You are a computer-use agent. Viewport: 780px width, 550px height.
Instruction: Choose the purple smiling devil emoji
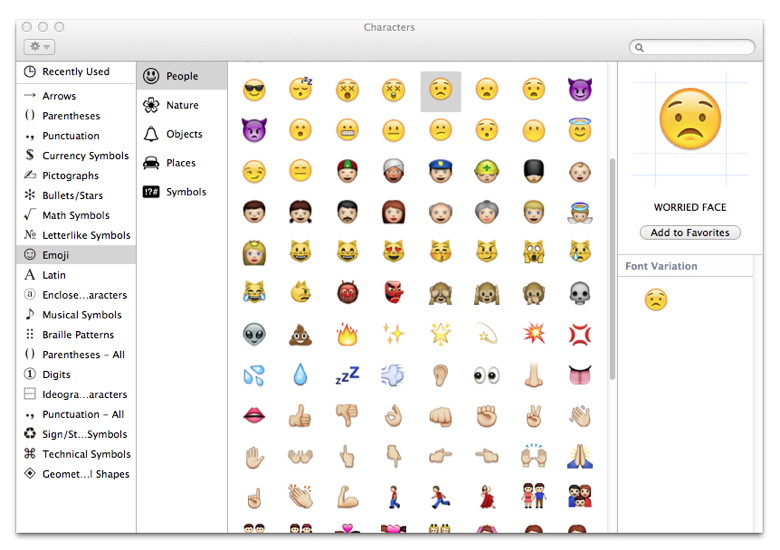[580, 90]
